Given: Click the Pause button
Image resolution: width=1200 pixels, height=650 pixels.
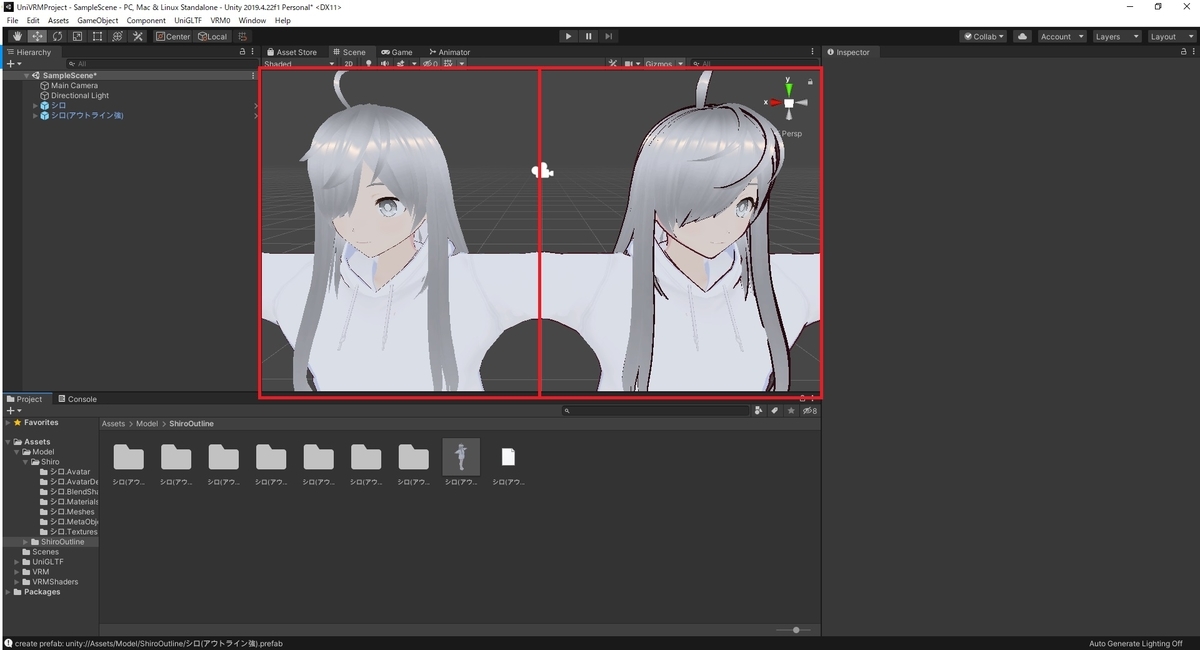Looking at the screenshot, I should point(589,36).
